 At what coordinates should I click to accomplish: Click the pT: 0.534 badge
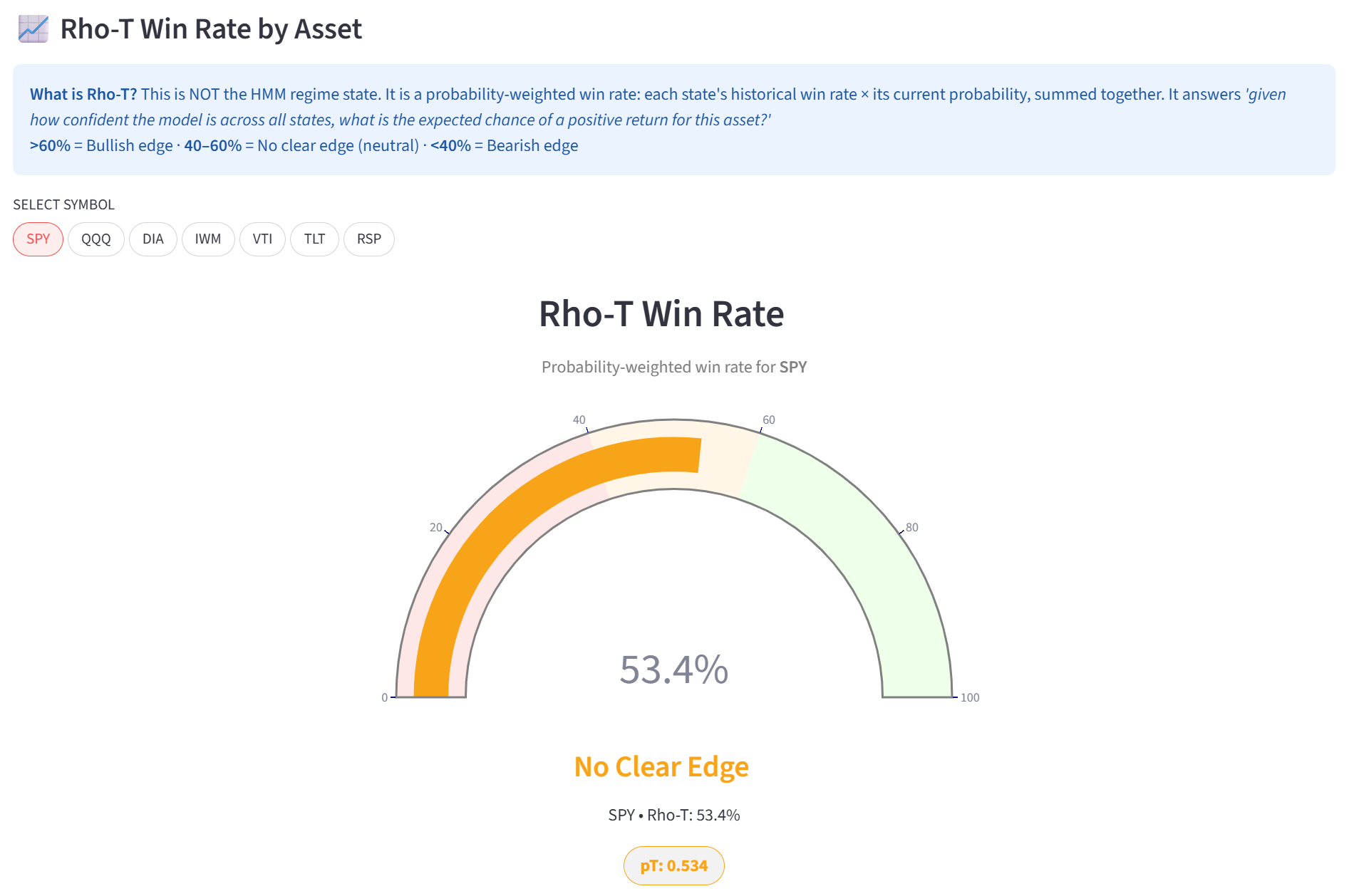coord(673,865)
